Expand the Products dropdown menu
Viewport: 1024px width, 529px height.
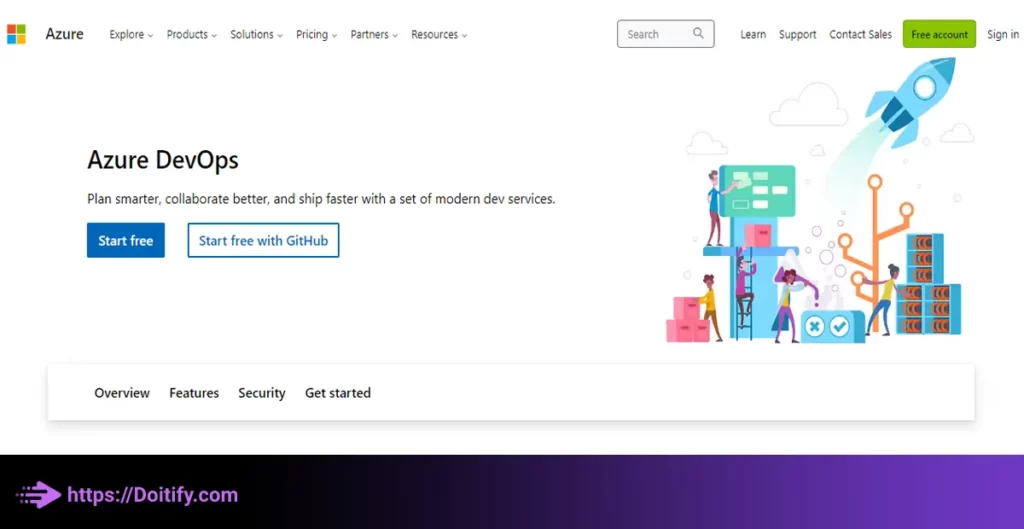191,35
